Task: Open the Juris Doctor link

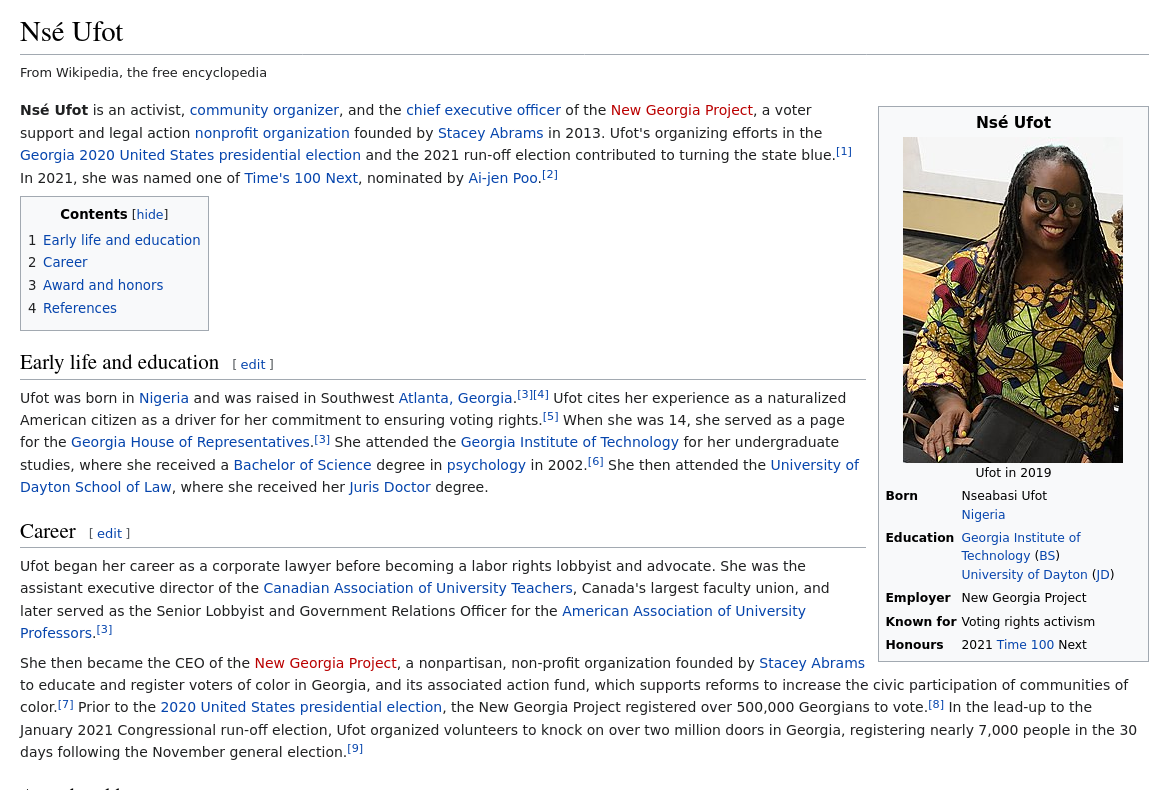Action: pos(390,488)
